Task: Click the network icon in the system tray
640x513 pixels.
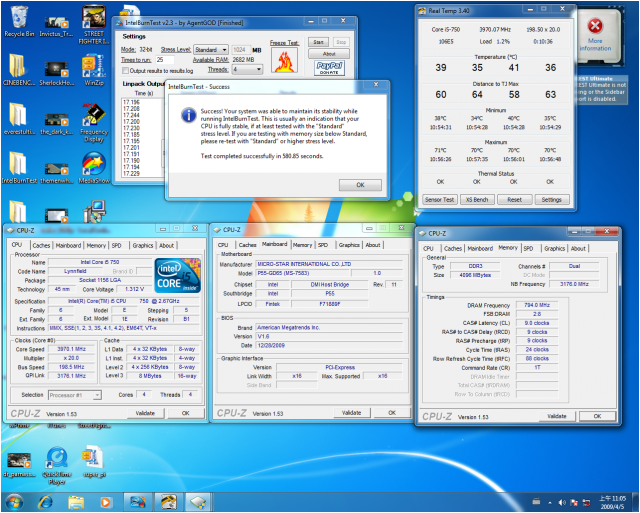Action: [587, 502]
